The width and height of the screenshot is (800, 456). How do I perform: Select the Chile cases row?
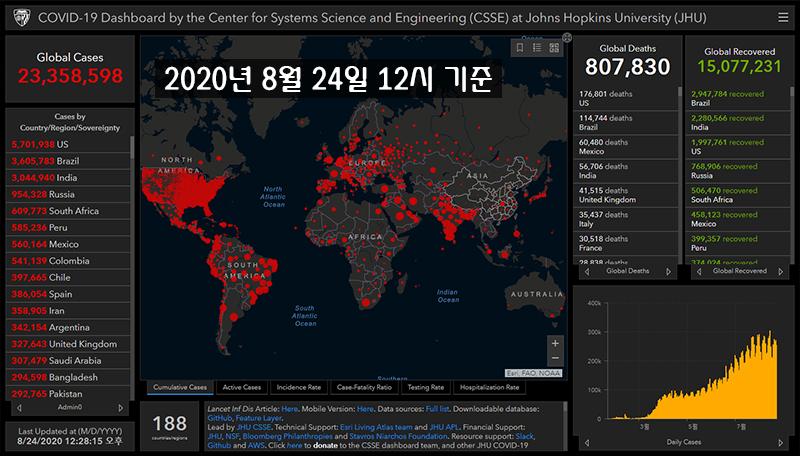point(68,278)
